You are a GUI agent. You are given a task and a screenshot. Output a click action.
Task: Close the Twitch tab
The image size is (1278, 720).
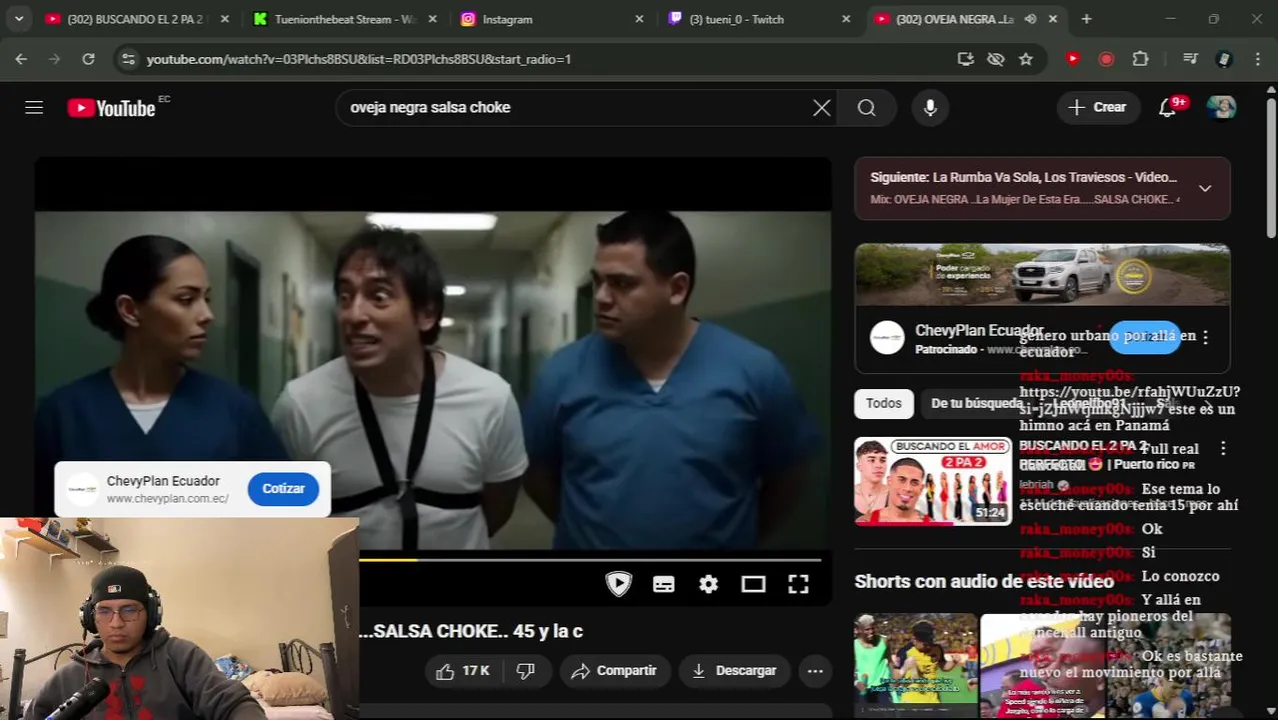tap(846, 19)
